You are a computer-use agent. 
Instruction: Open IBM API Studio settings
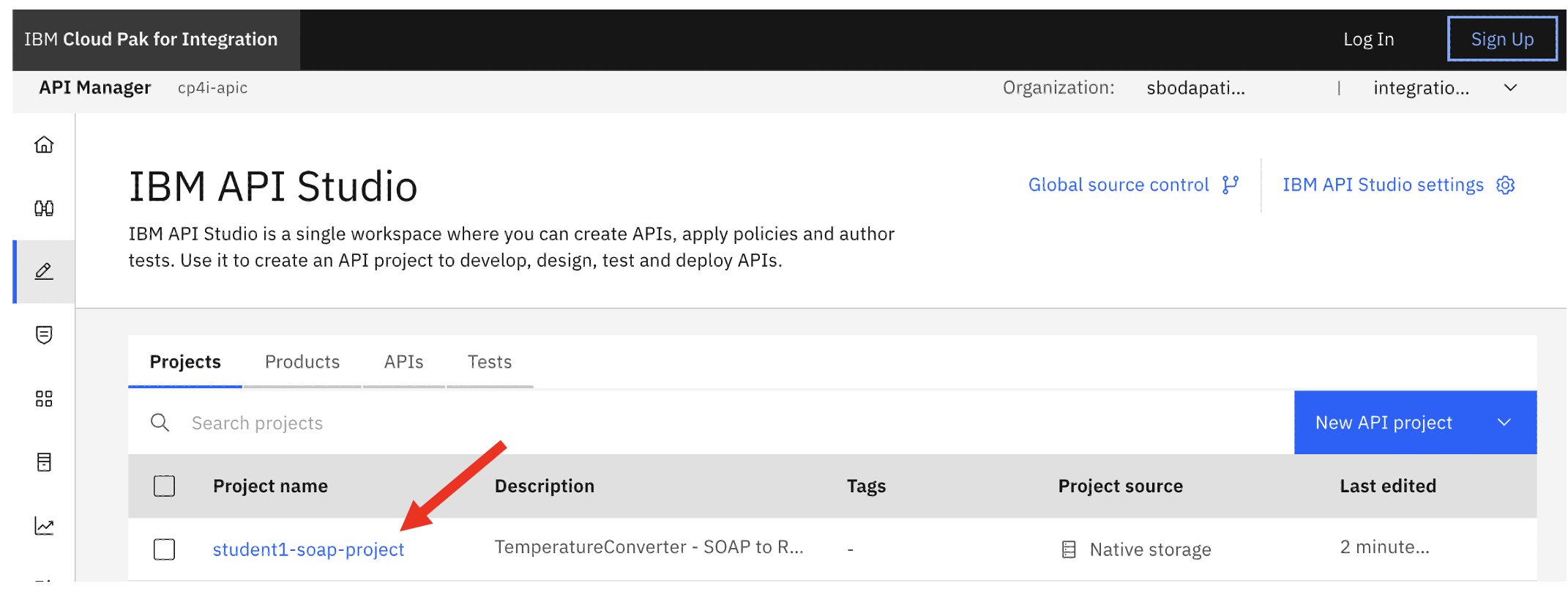pyautogui.click(x=1398, y=185)
